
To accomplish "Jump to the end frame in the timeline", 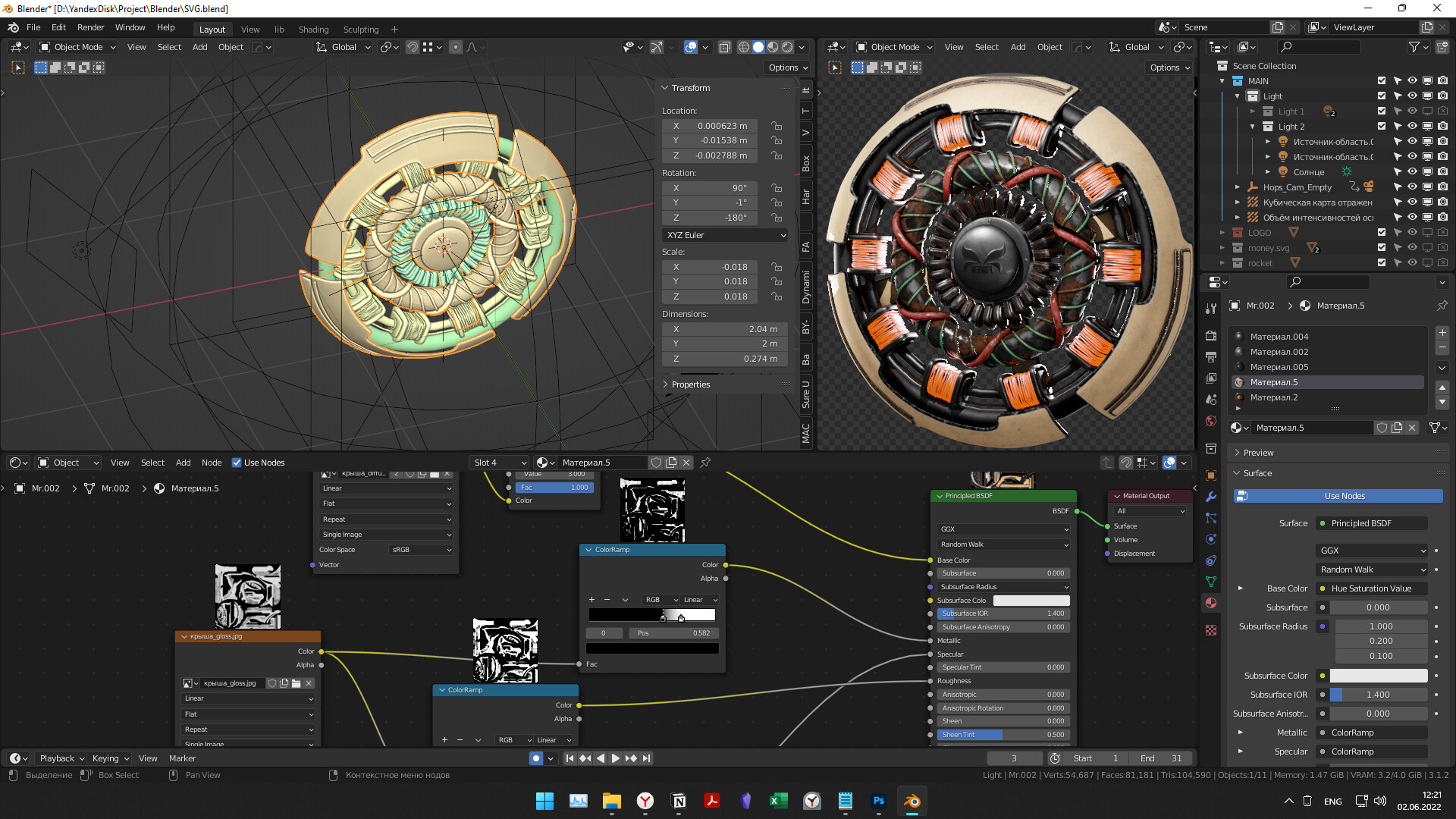I will click(x=646, y=758).
